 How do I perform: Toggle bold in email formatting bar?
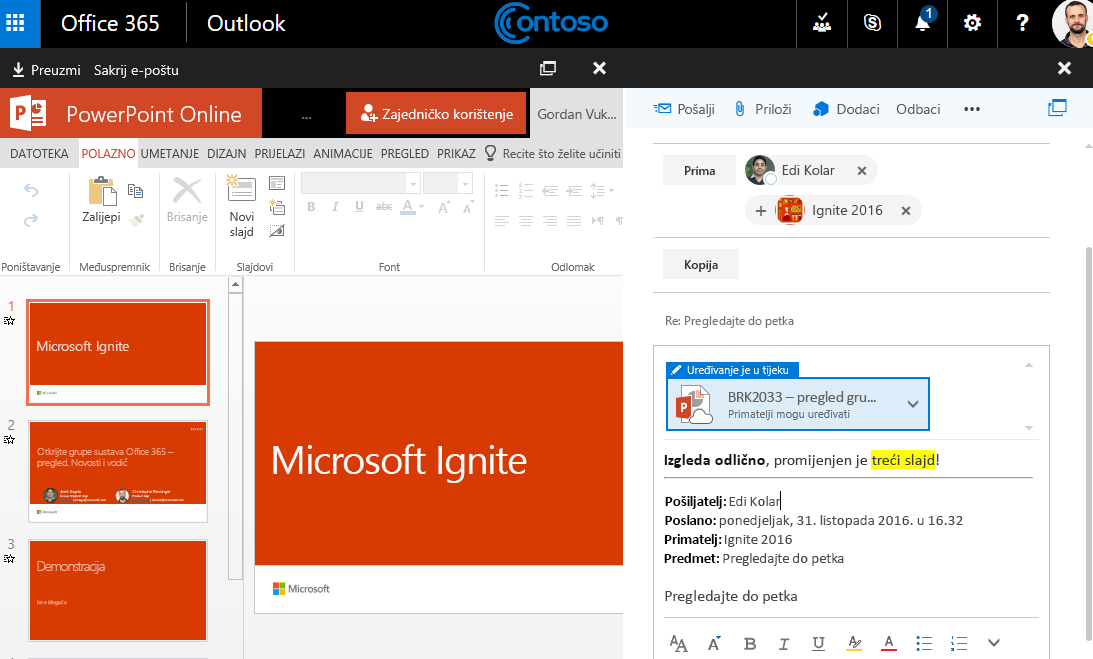(x=749, y=643)
